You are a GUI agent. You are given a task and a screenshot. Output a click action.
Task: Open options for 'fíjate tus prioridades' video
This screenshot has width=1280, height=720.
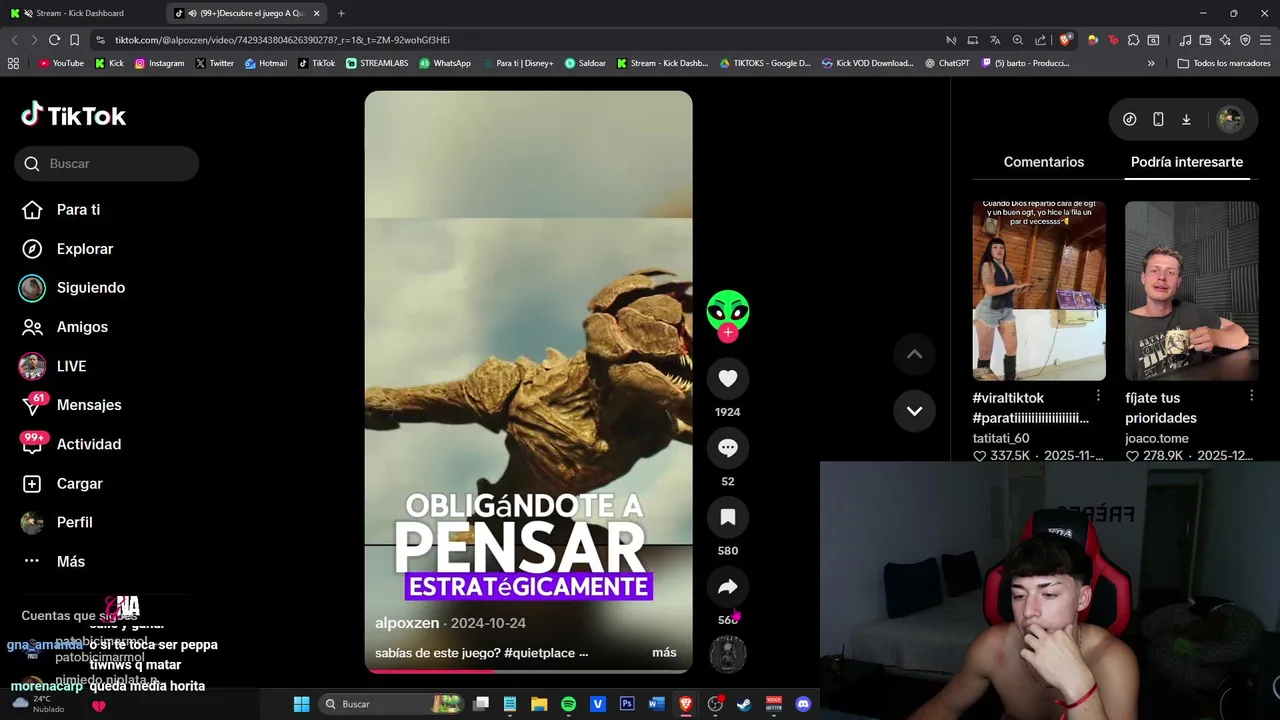pyautogui.click(x=1251, y=397)
